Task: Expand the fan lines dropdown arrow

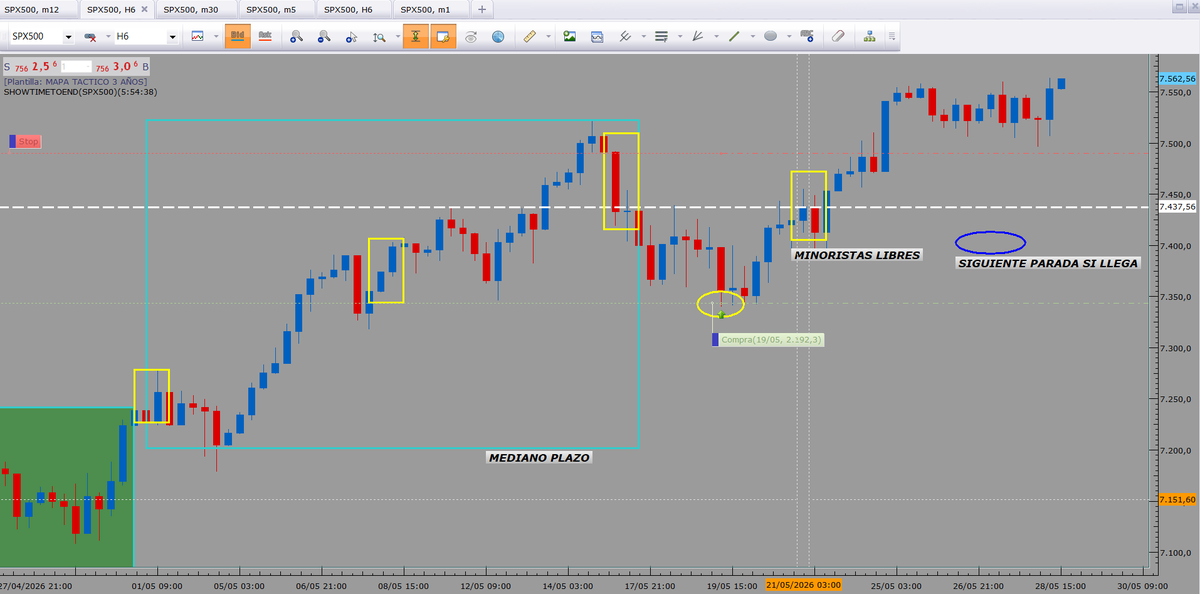Action: 716,37
